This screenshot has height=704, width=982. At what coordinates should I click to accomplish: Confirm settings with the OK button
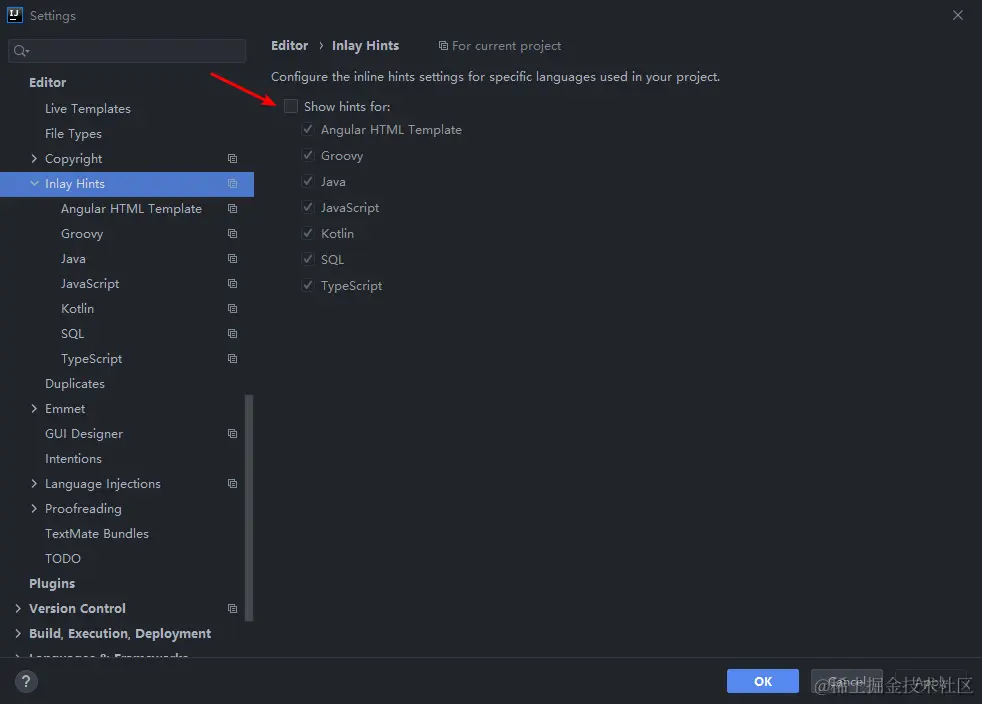(x=763, y=681)
